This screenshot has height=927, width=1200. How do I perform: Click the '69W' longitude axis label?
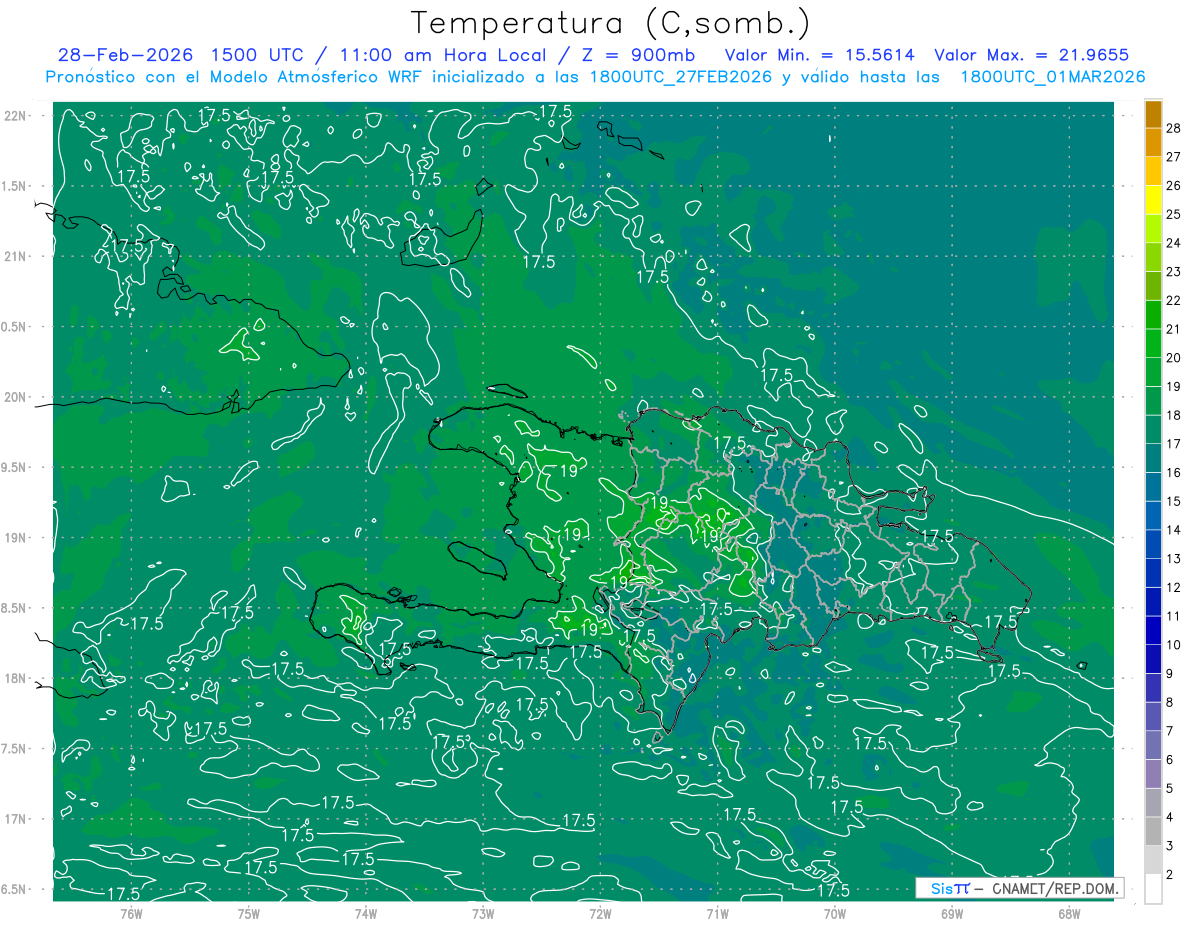(951, 913)
